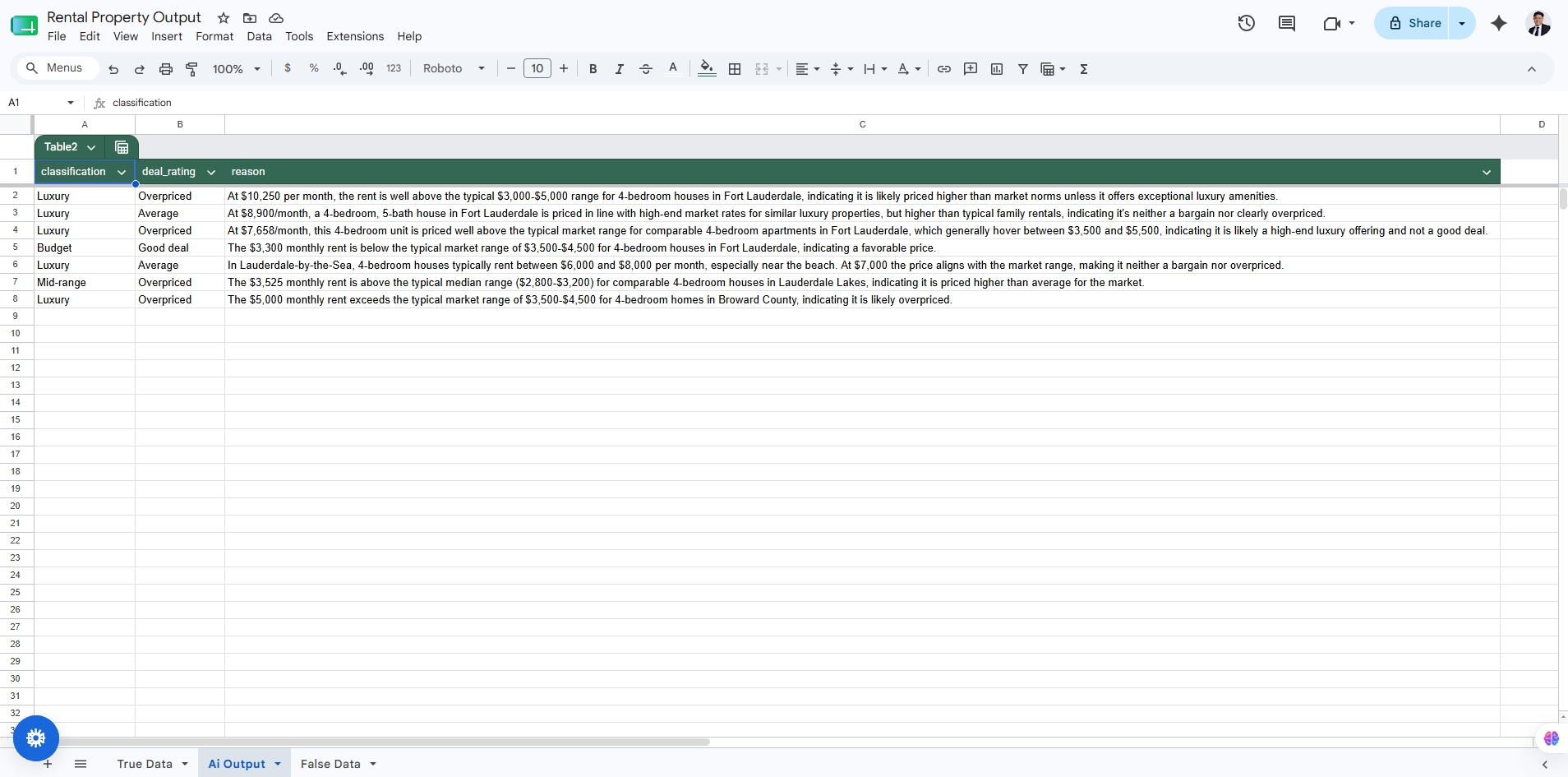Open the Format menu
1568x777 pixels.
[x=214, y=36]
